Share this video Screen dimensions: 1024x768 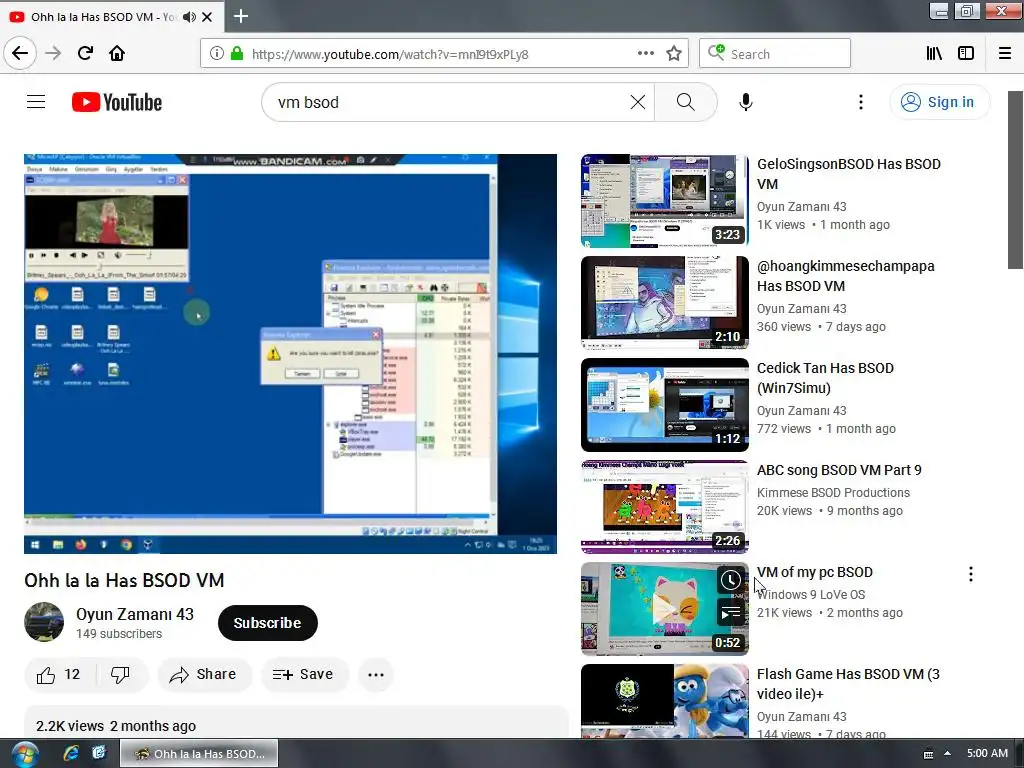[x=204, y=675]
